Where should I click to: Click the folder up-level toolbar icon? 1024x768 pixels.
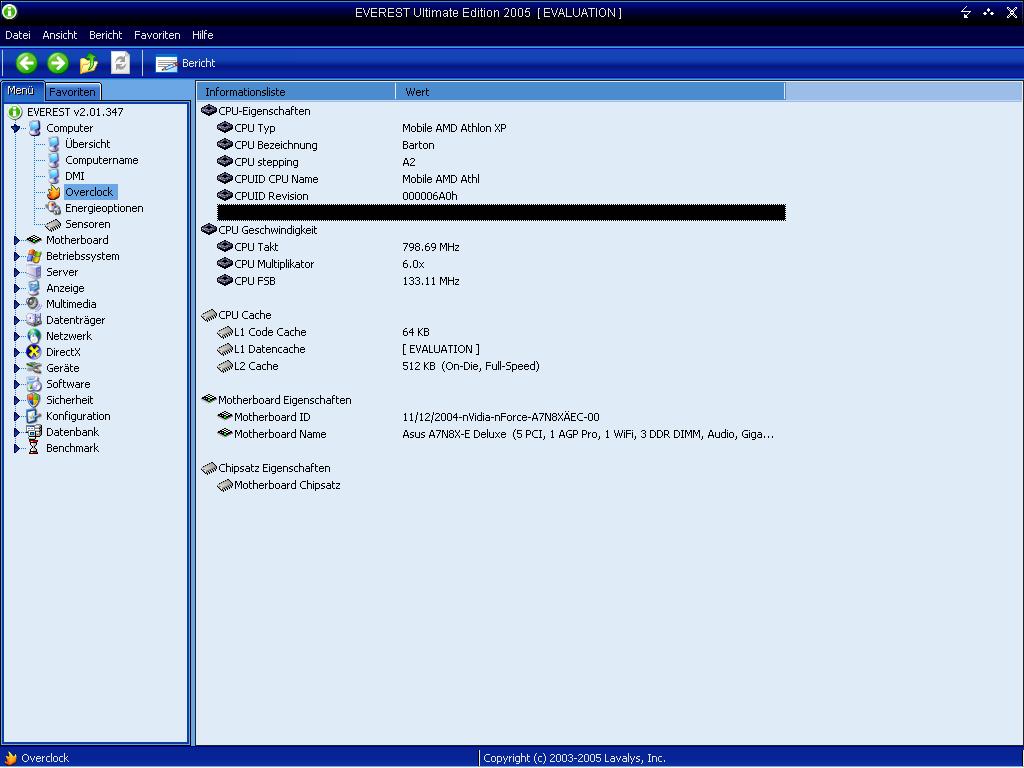89,63
